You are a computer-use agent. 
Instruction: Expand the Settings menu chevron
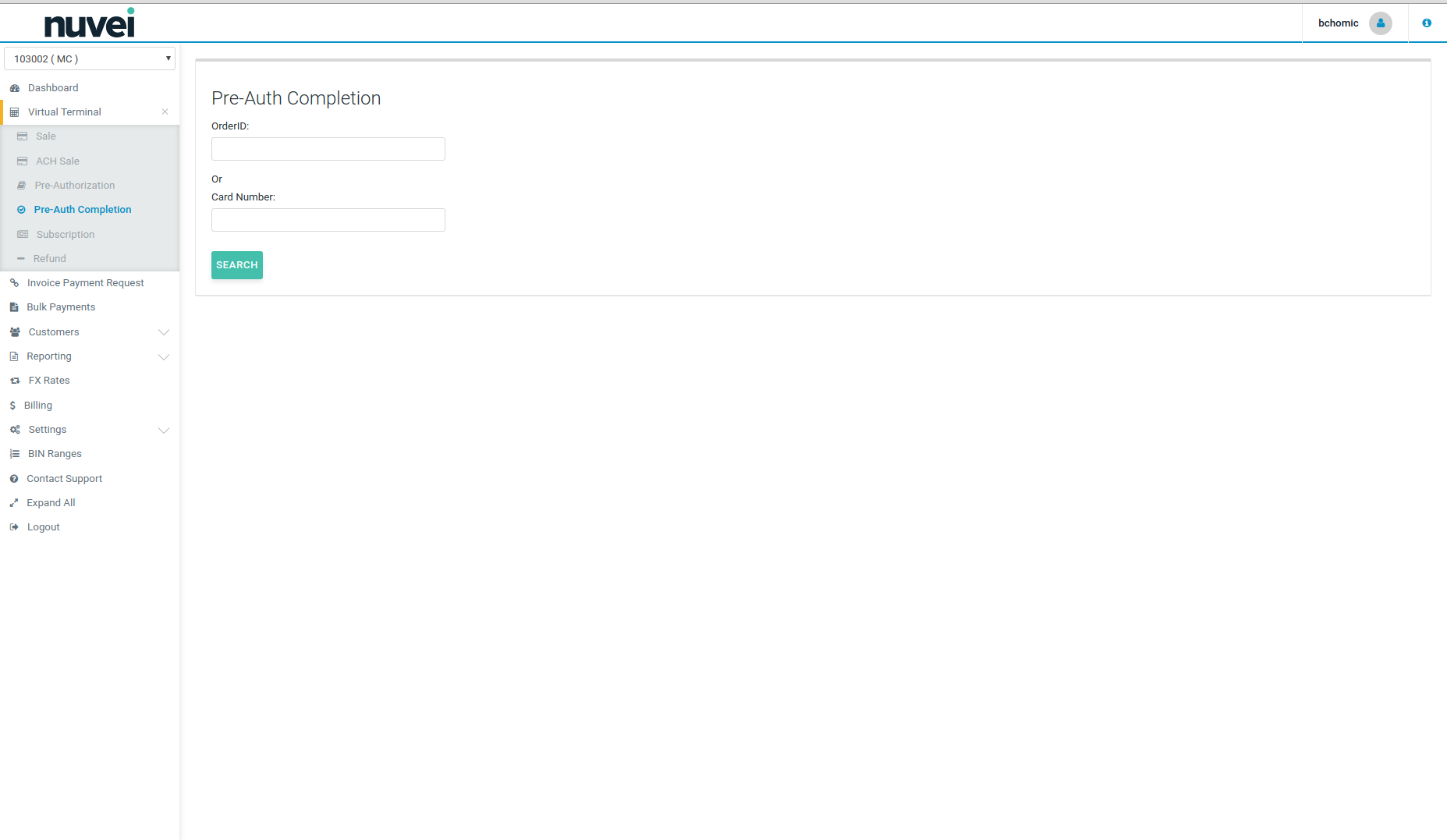pos(164,430)
